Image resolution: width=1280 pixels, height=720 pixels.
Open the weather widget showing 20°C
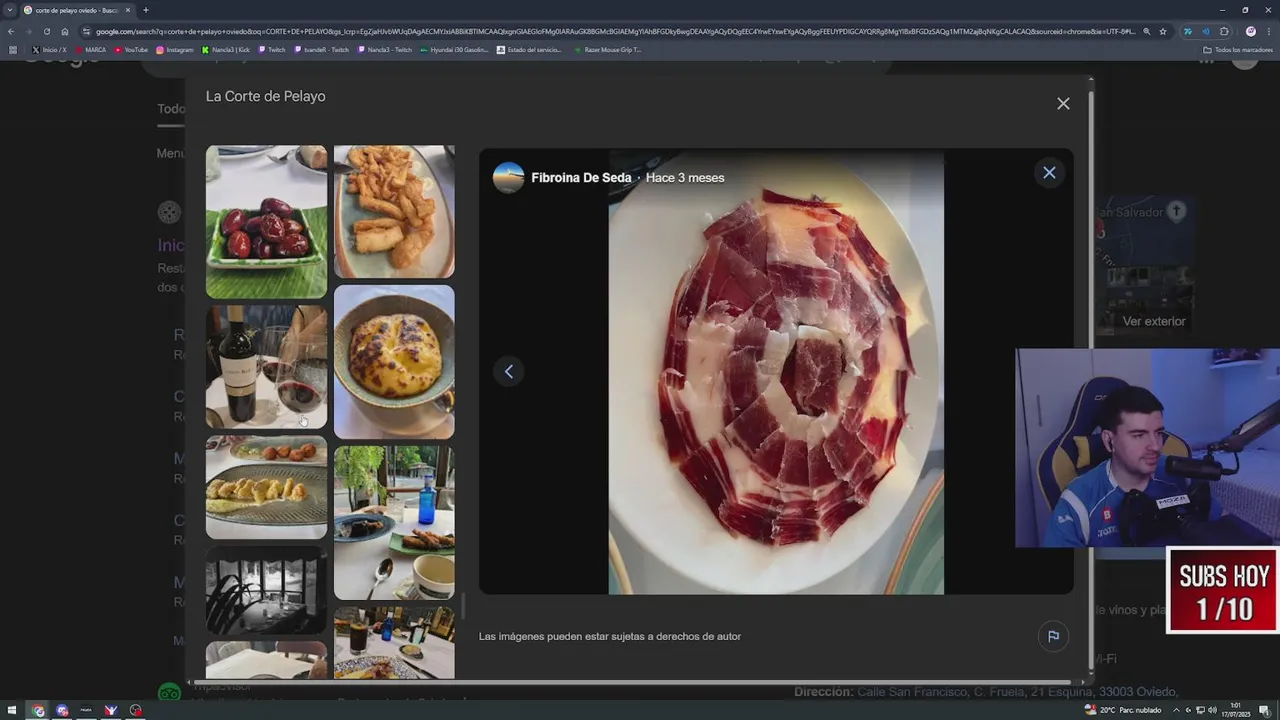1123,710
